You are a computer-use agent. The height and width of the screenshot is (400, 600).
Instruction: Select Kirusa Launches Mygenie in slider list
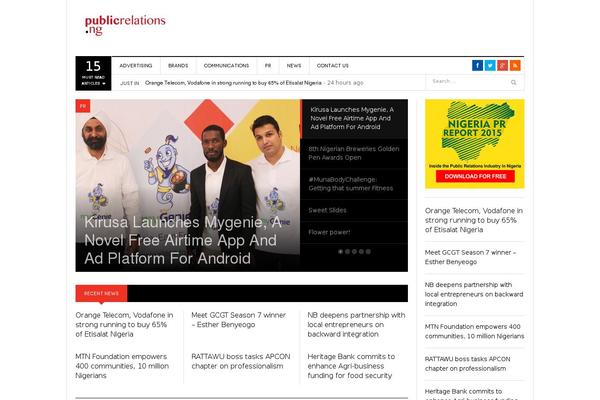pyautogui.click(x=355, y=118)
